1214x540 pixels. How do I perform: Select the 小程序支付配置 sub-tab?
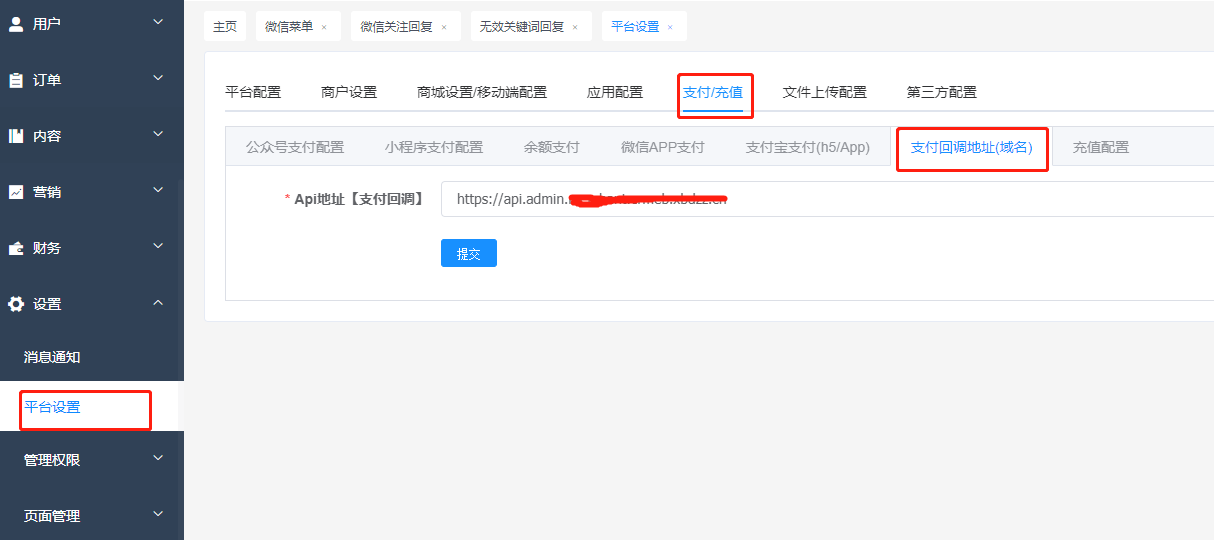pyautogui.click(x=434, y=147)
